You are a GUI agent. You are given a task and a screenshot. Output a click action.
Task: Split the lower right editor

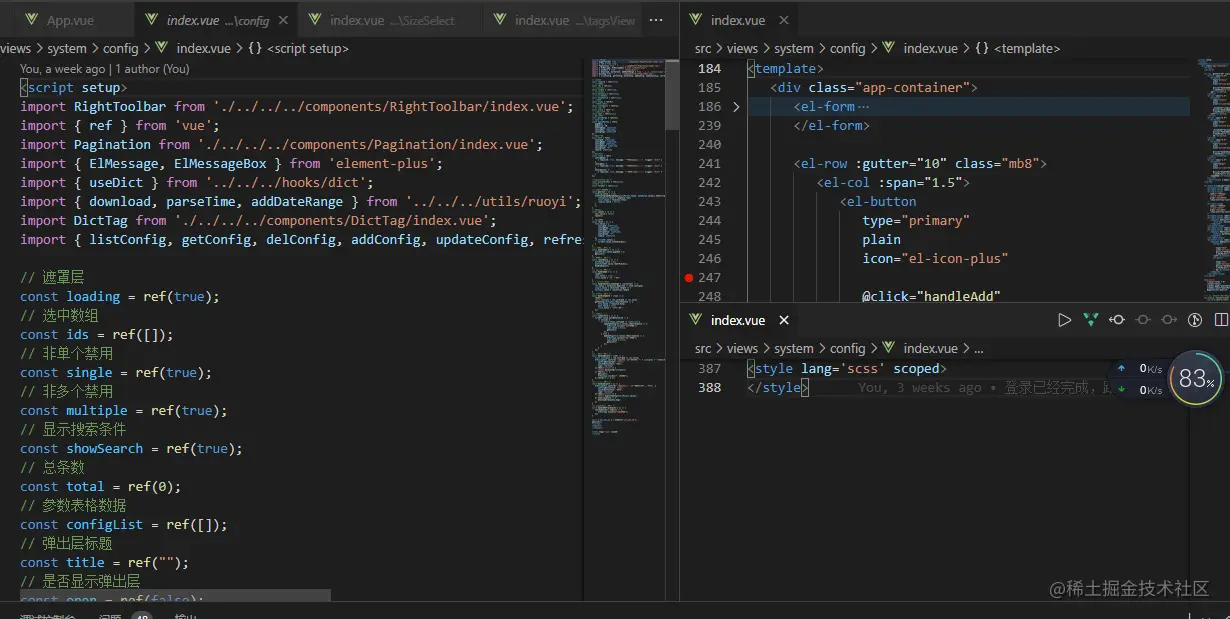1221,320
